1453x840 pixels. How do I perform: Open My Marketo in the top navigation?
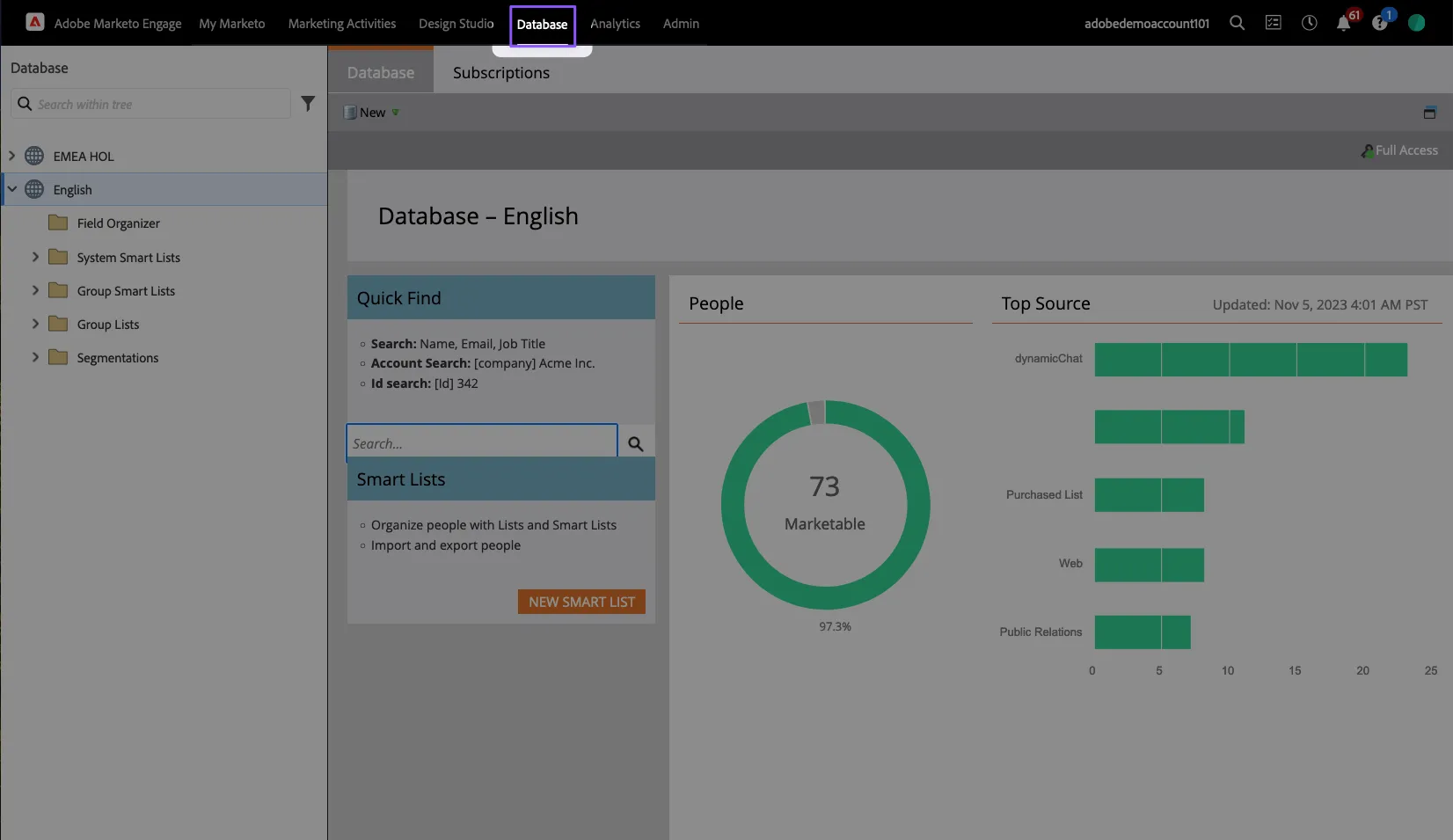point(232,24)
